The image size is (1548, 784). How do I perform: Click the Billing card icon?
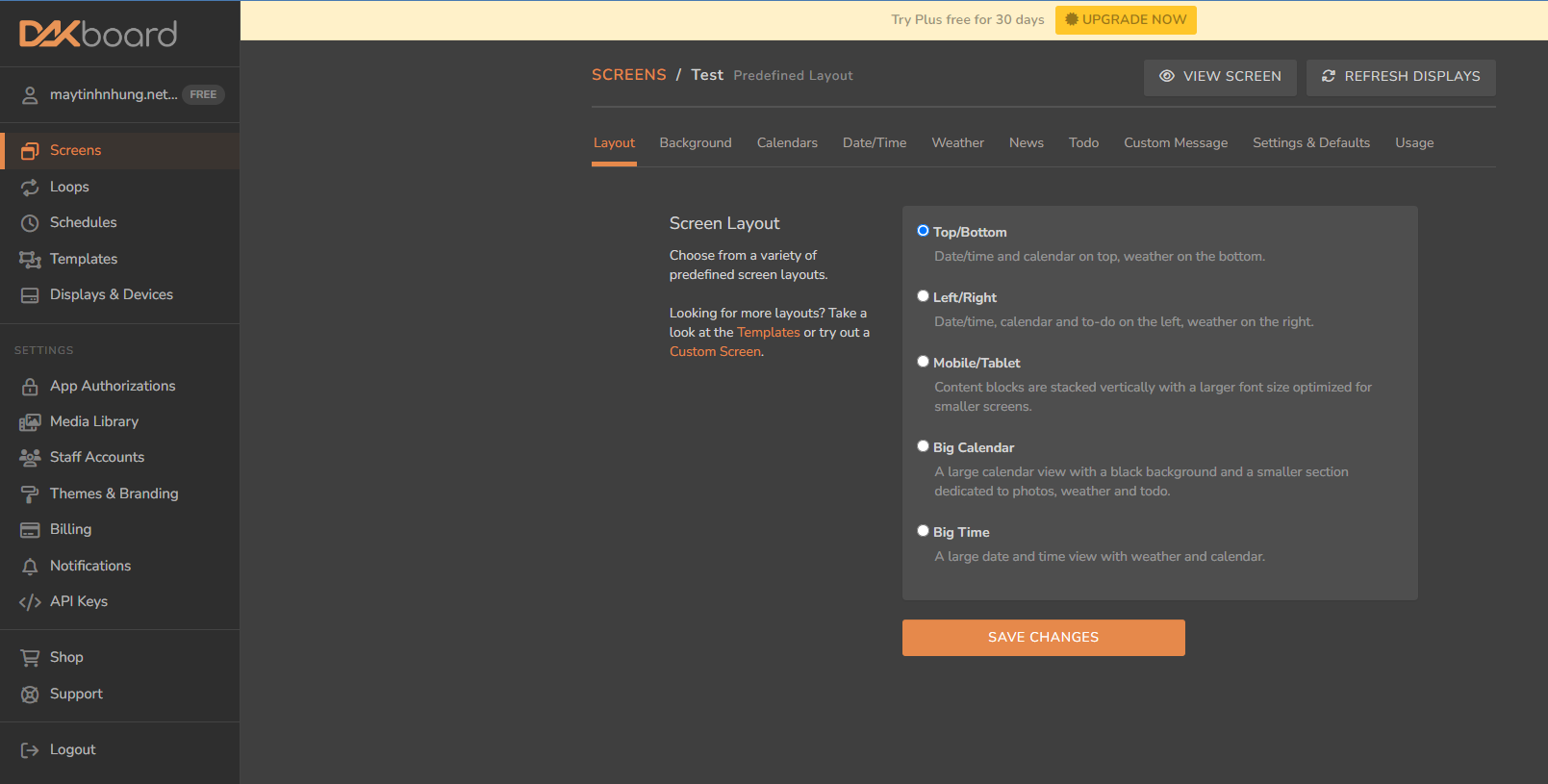pos(30,529)
